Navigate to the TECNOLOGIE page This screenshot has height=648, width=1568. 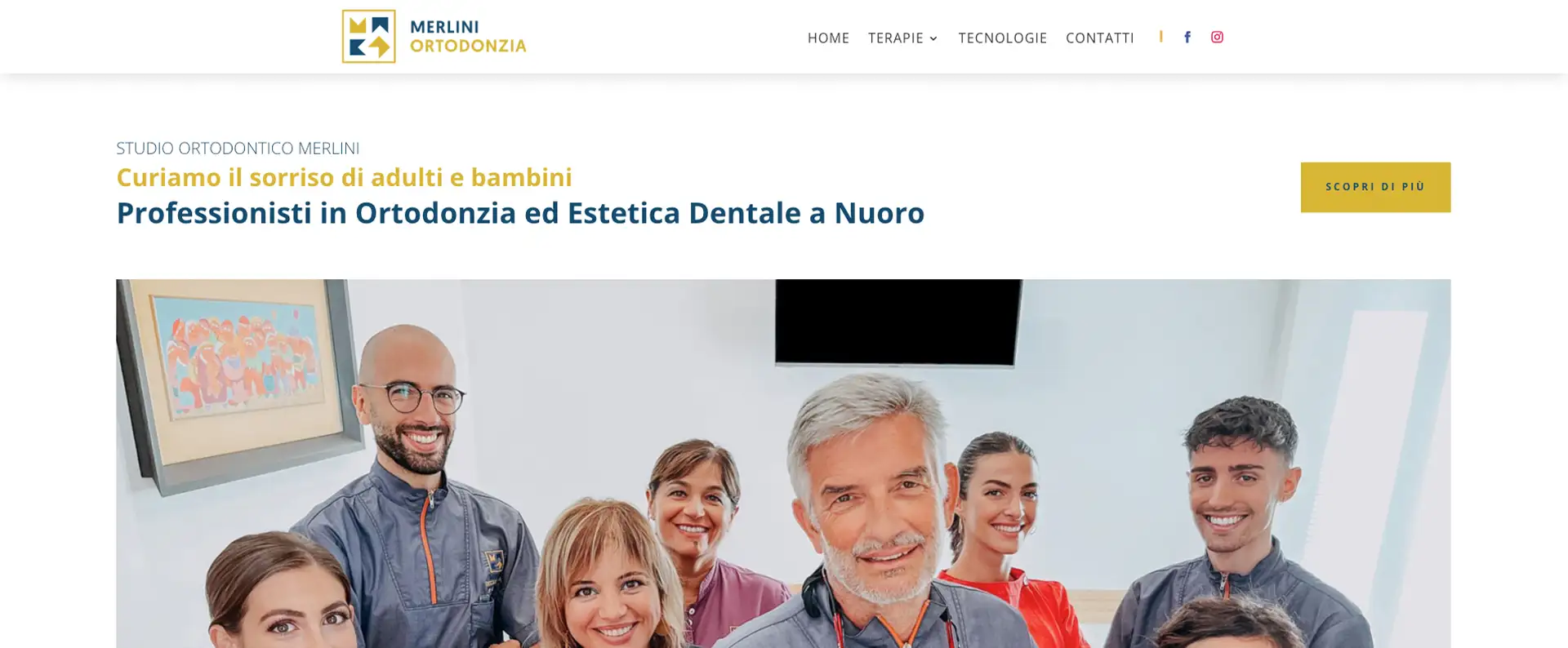[x=1002, y=38]
